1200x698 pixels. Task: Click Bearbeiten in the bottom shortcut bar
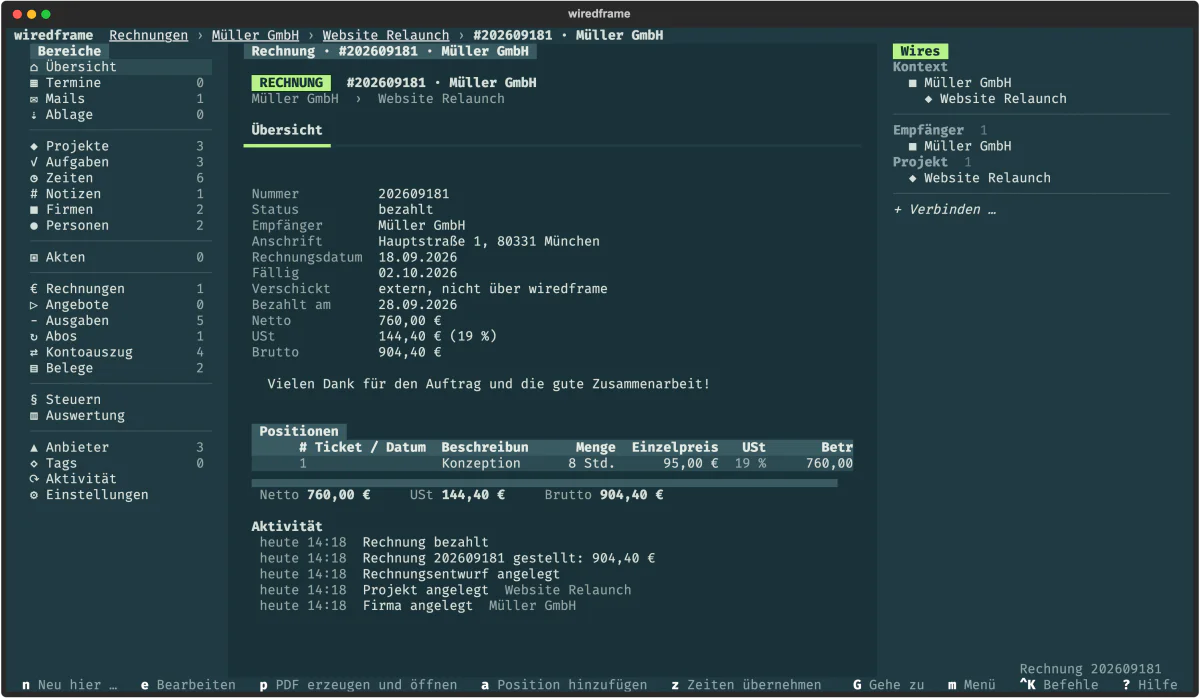pyautogui.click(x=188, y=685)
